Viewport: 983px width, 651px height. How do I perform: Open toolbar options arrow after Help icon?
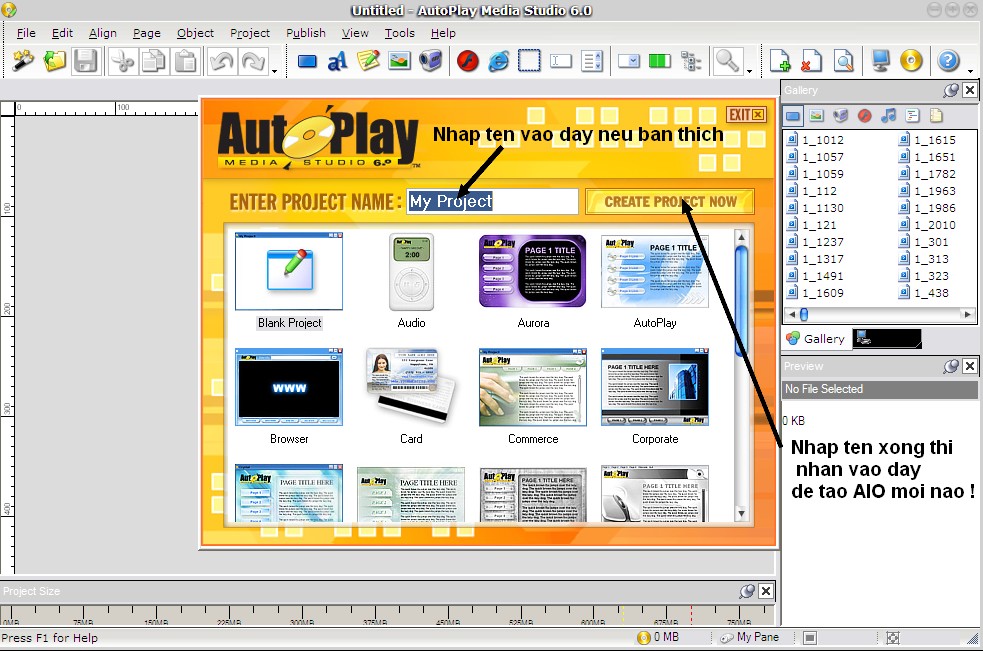click(x=970, y=71)
